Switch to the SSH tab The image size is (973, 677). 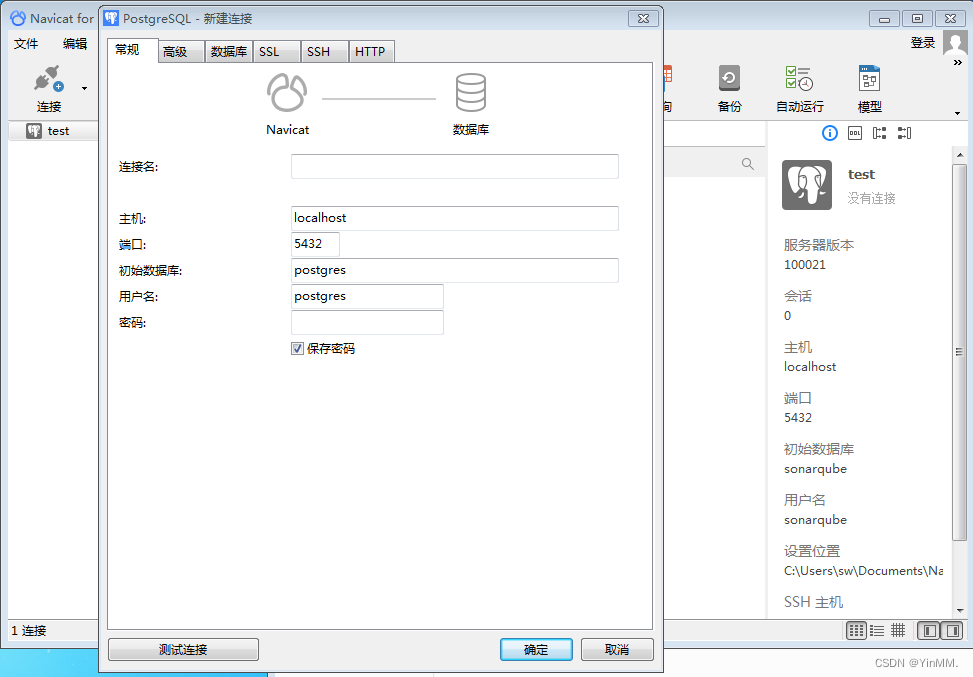tap(325, 52)
